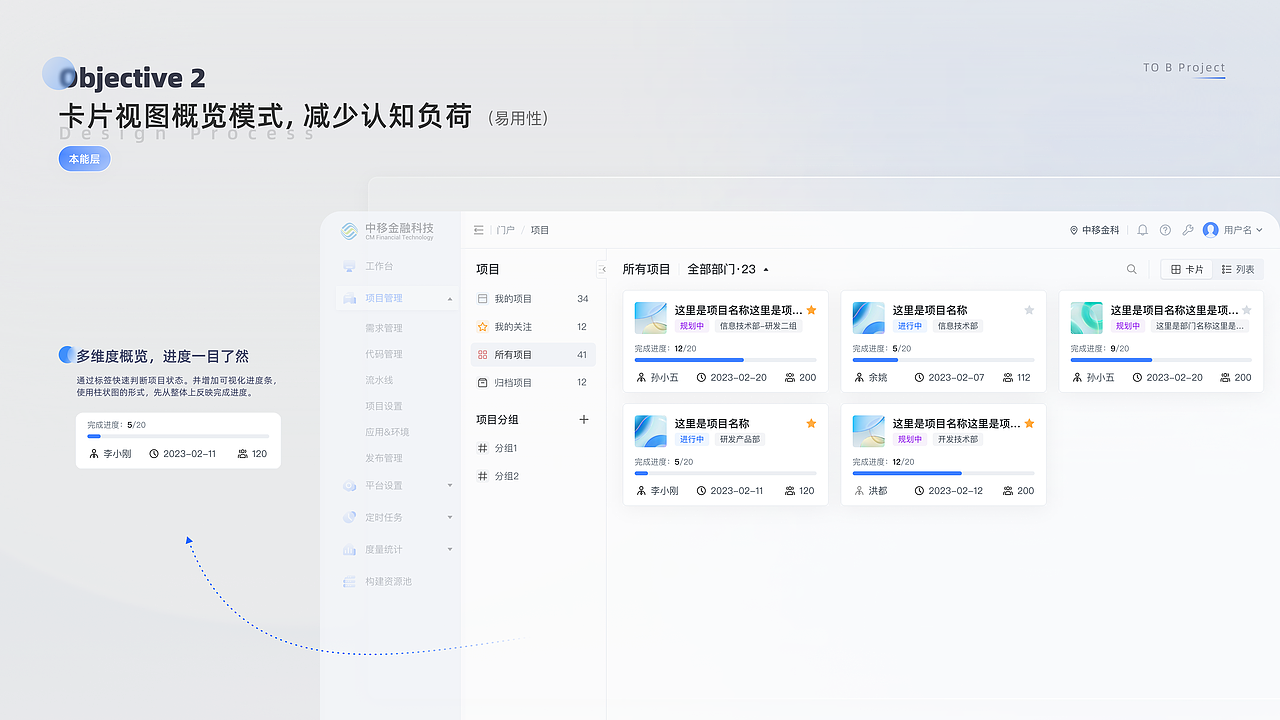Expand the 平台设置 menu arrow
The width and height of the screenshot is (1280, 720).
(x=449, y=485)
